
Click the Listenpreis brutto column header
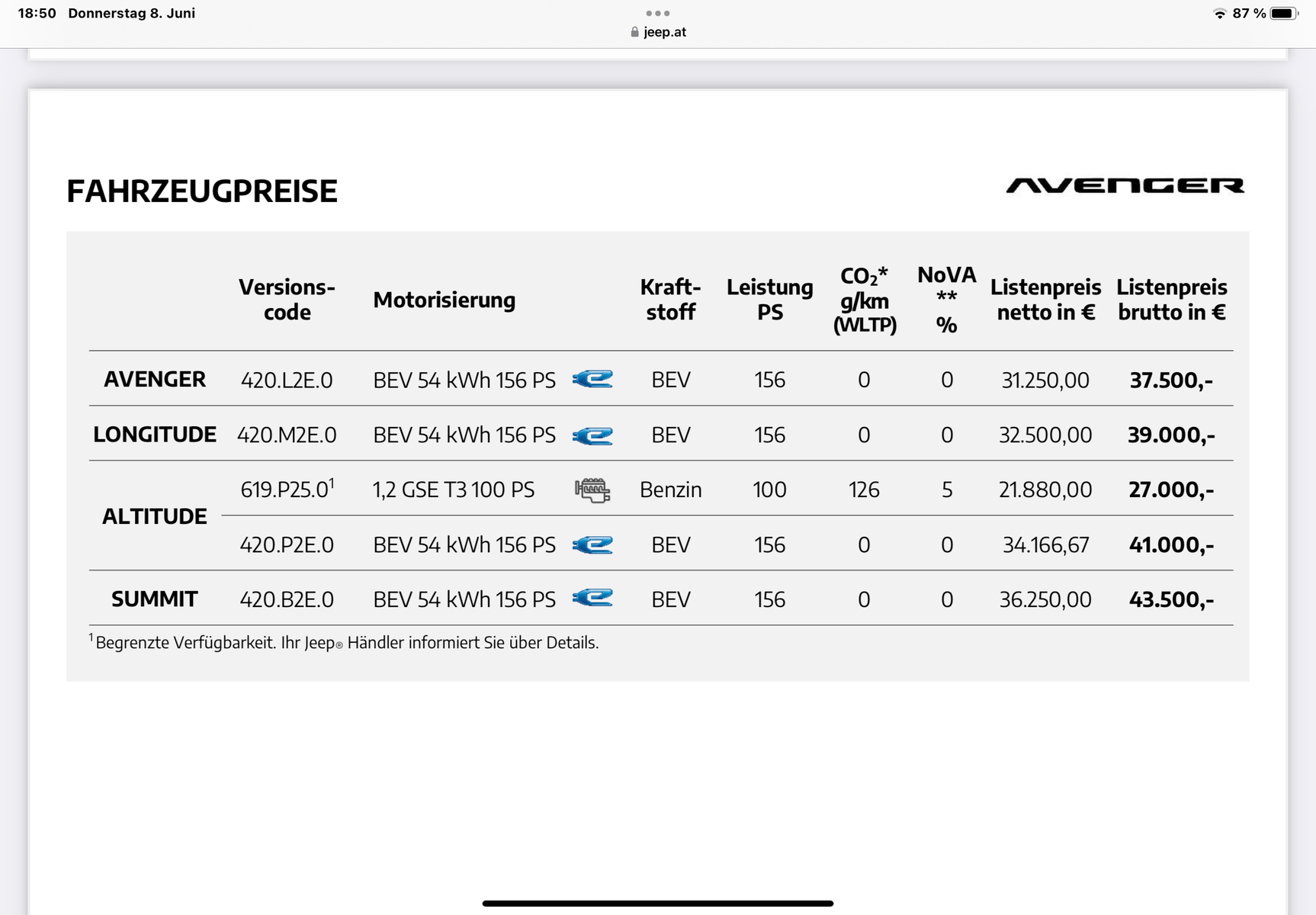coord(1171,300)
